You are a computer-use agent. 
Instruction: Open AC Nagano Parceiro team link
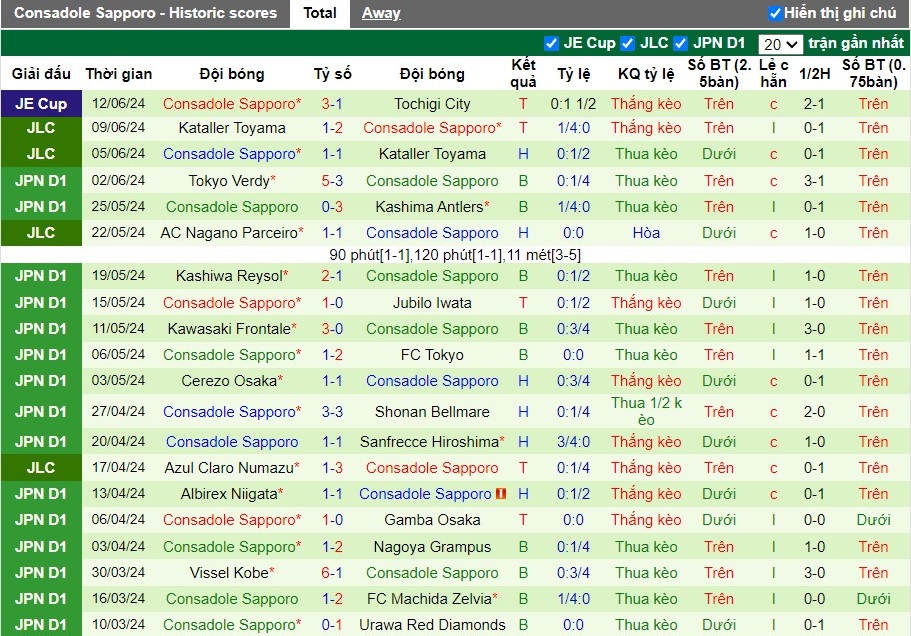pos(229,233)
